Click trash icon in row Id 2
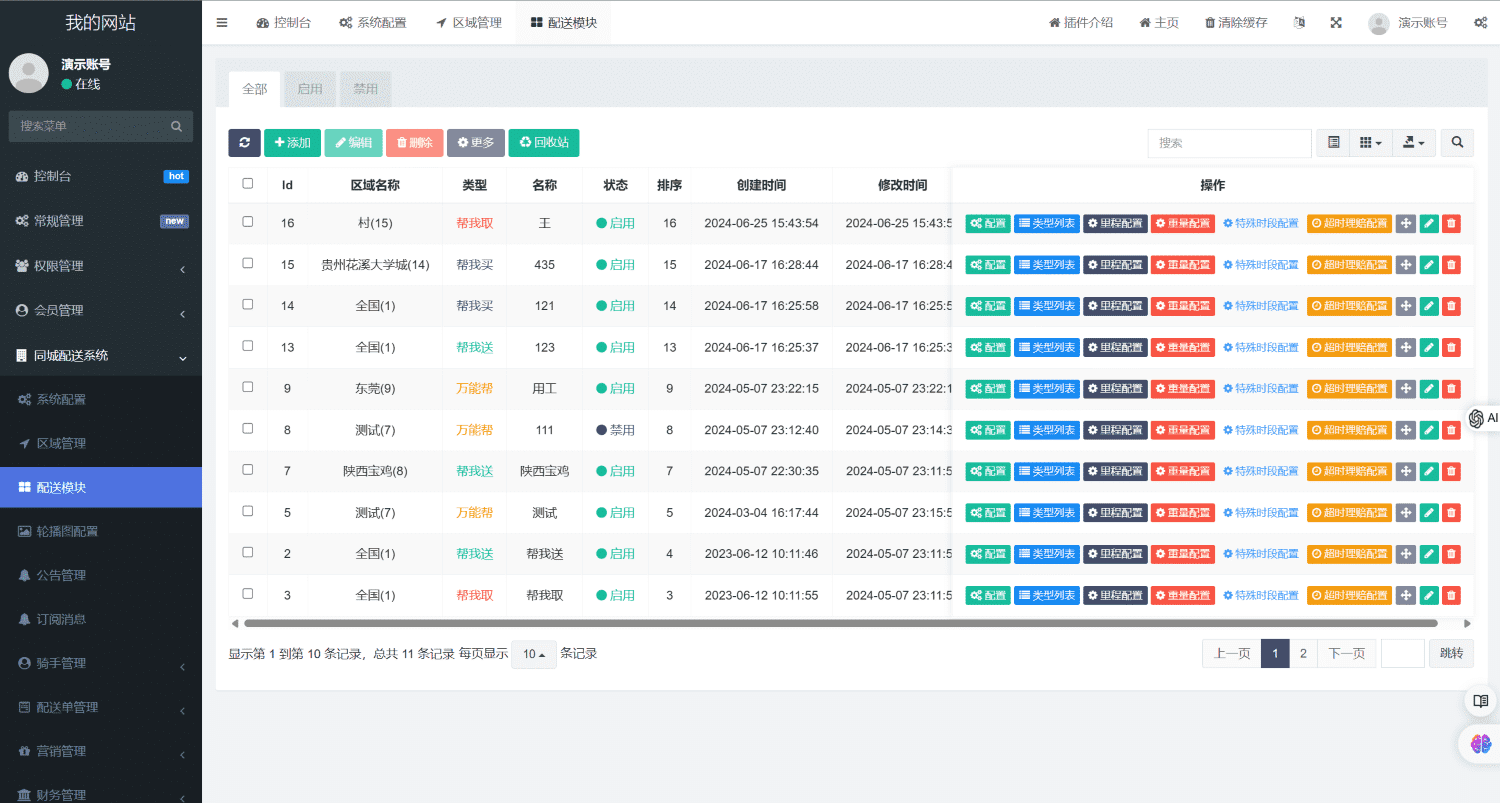 pyautogui.click(x=1452, y=554)
